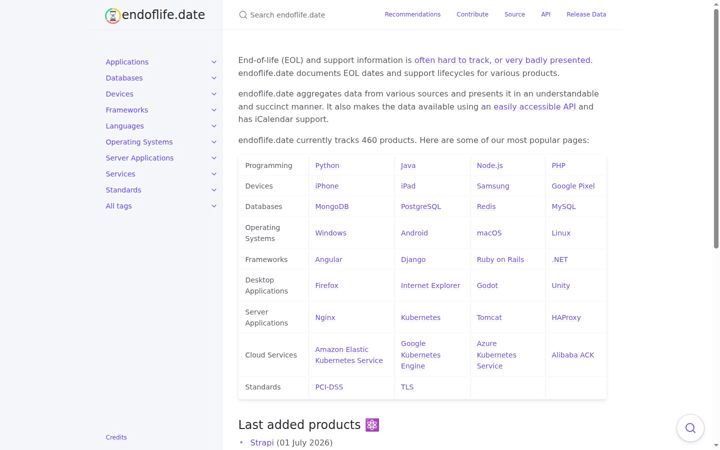Open the macOS product link
Screen dimensions: 720x450
coord(489,233)
